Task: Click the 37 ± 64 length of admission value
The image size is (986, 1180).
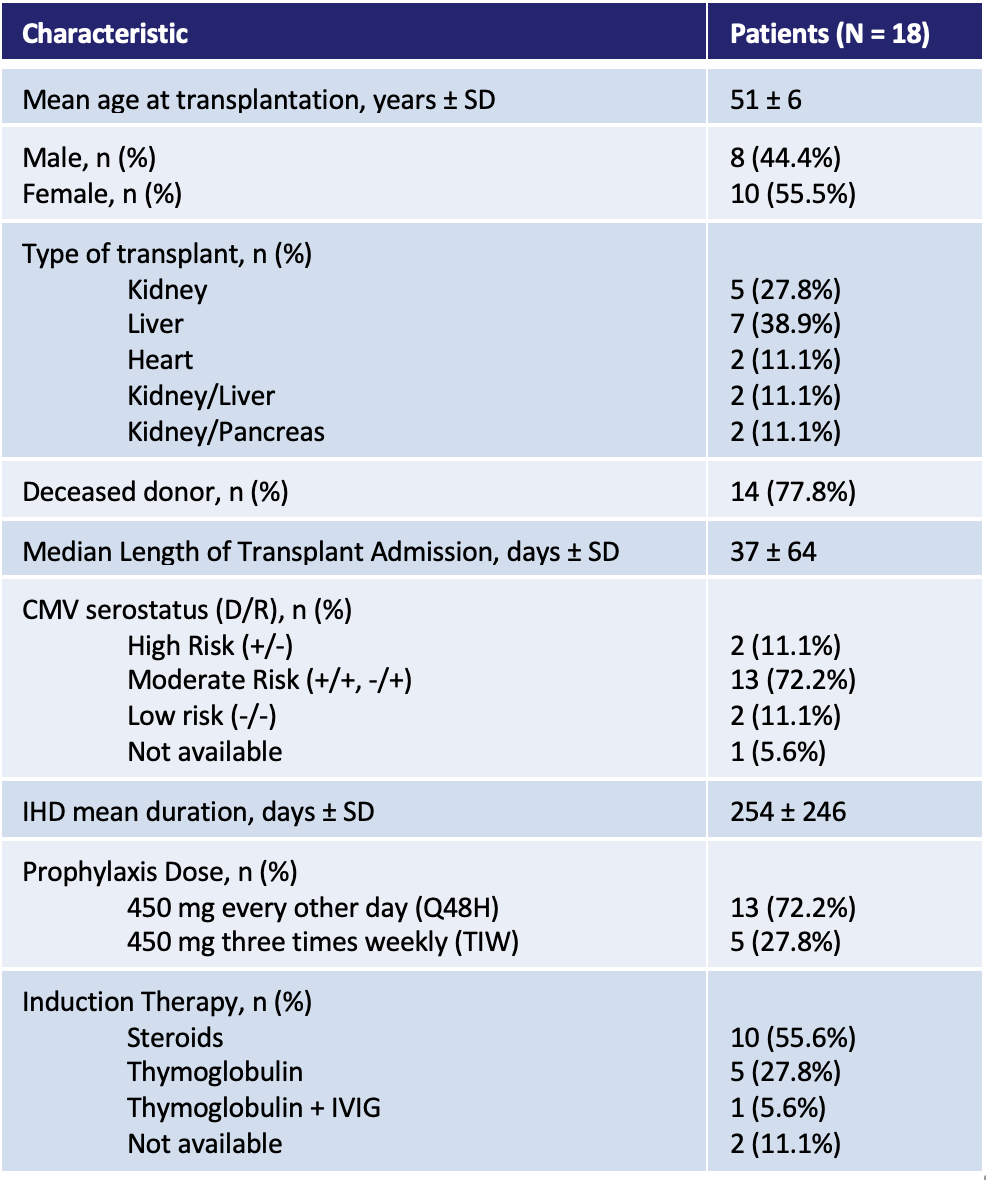Action: [773, 551]
